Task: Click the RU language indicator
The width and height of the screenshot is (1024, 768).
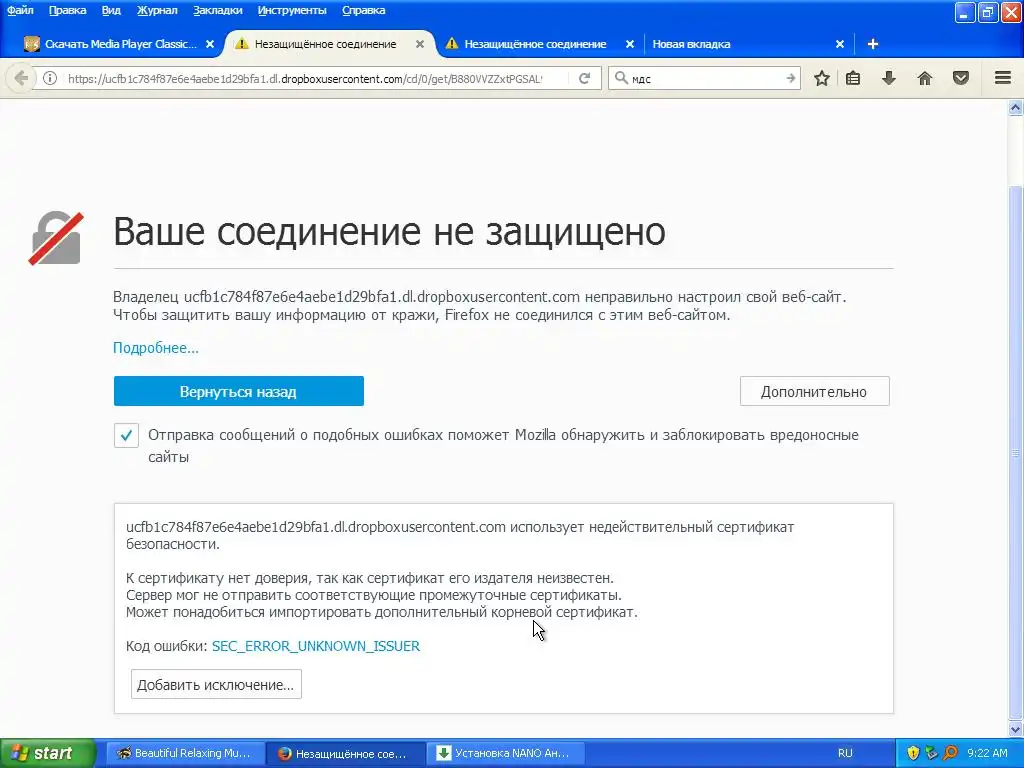Action: 845,753
